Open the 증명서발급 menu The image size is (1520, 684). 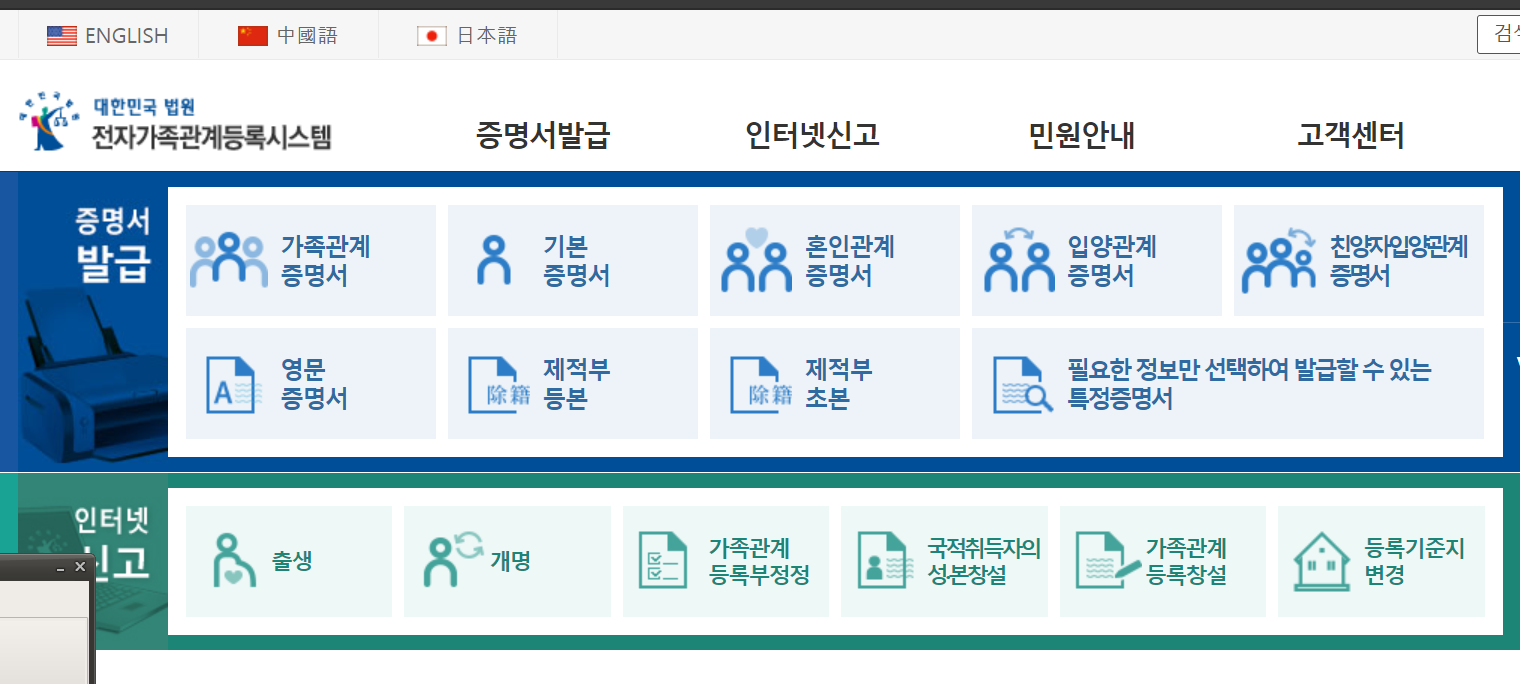click(541, 135)
